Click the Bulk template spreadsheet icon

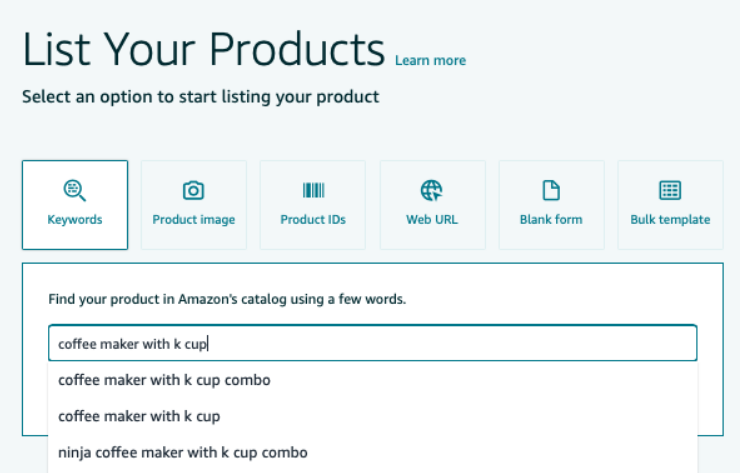click(670, 190)
